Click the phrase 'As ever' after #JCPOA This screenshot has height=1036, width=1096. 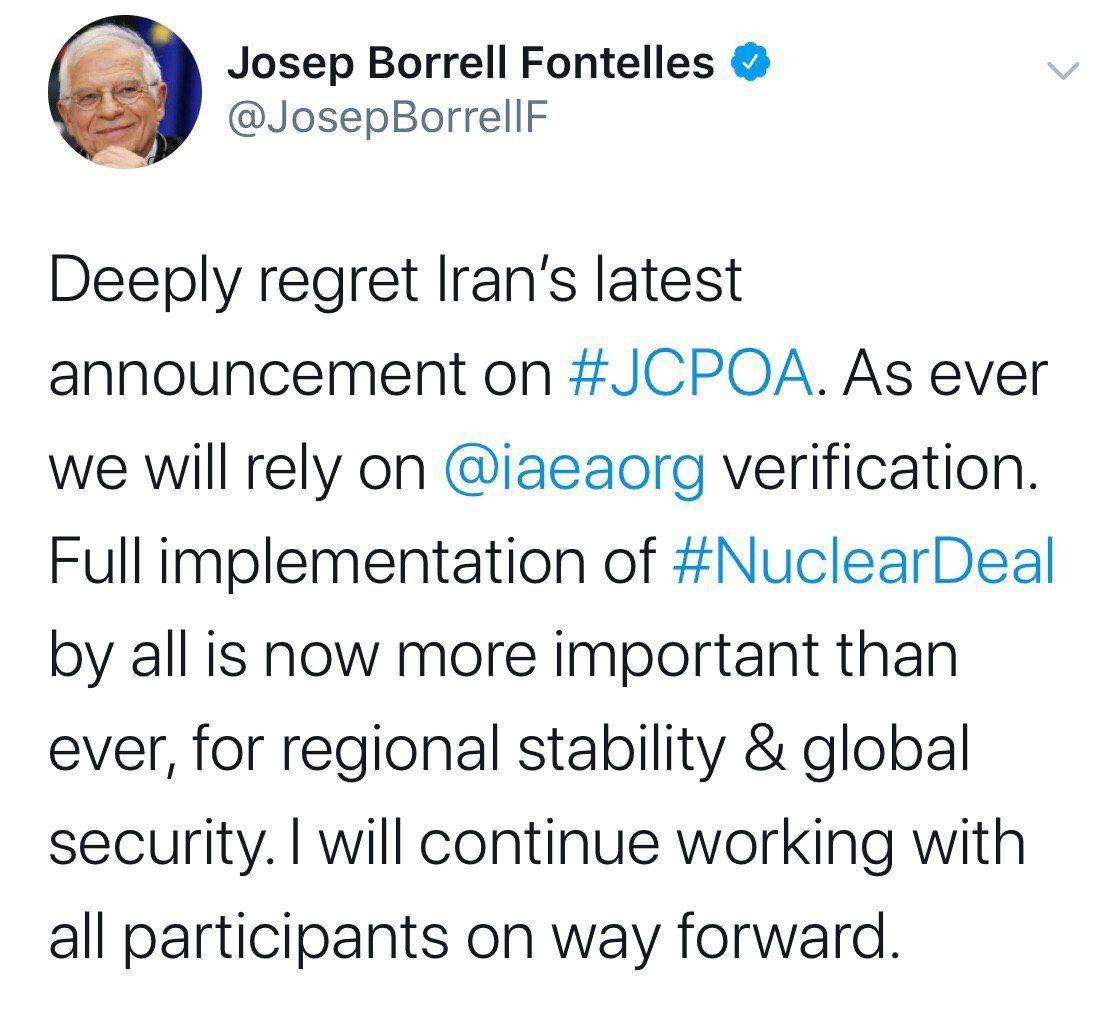[x=945, y=374]
